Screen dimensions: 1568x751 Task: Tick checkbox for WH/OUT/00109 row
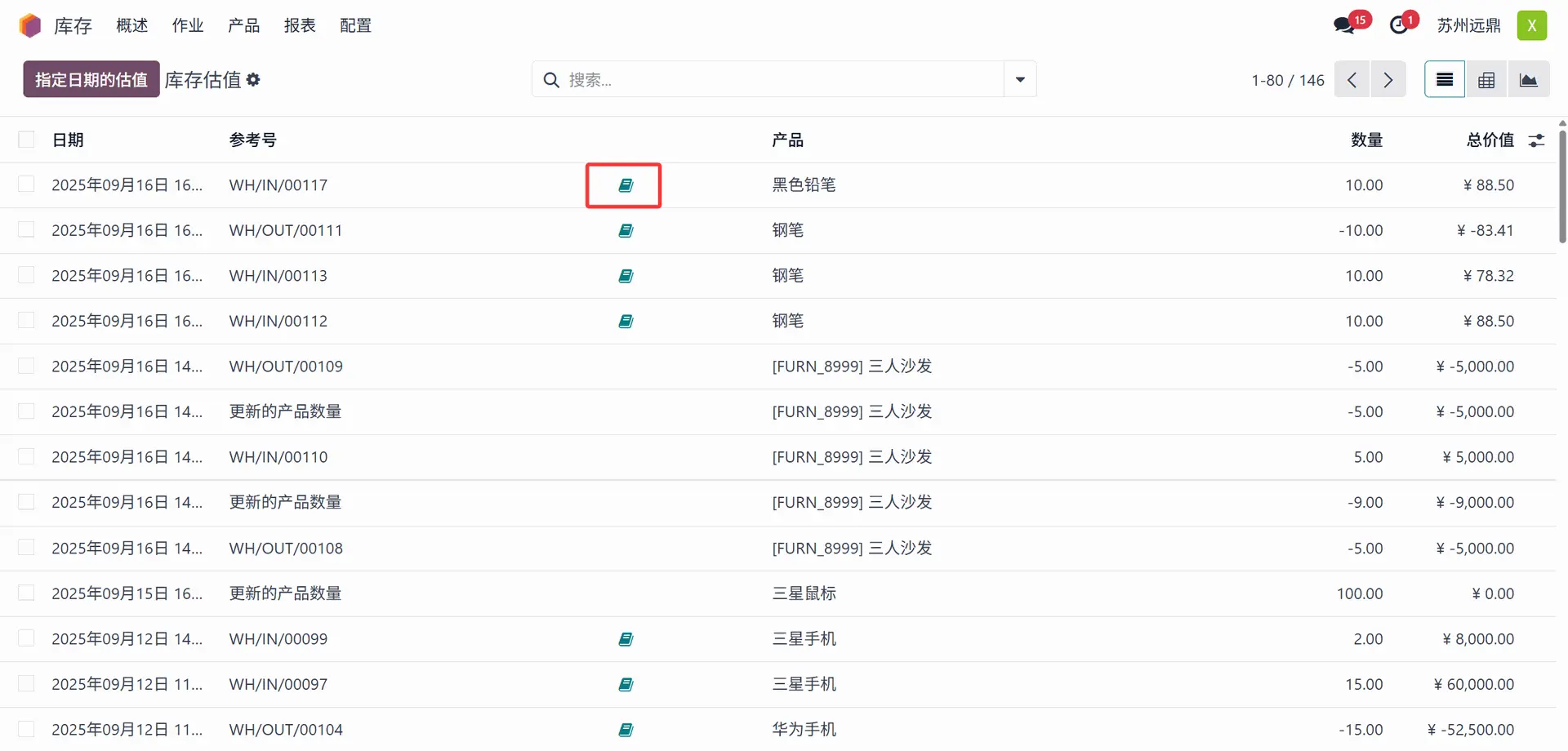point(27,367)
